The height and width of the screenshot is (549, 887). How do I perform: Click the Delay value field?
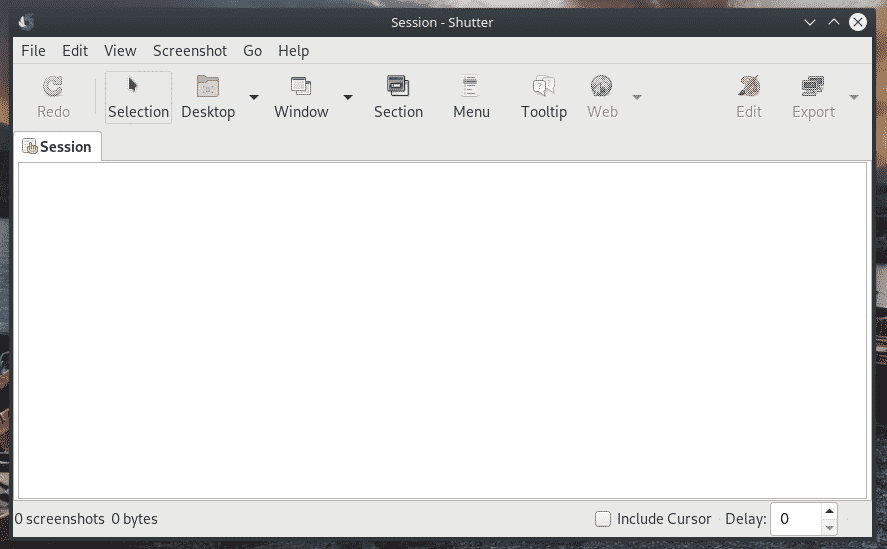[x=796, y=519]
